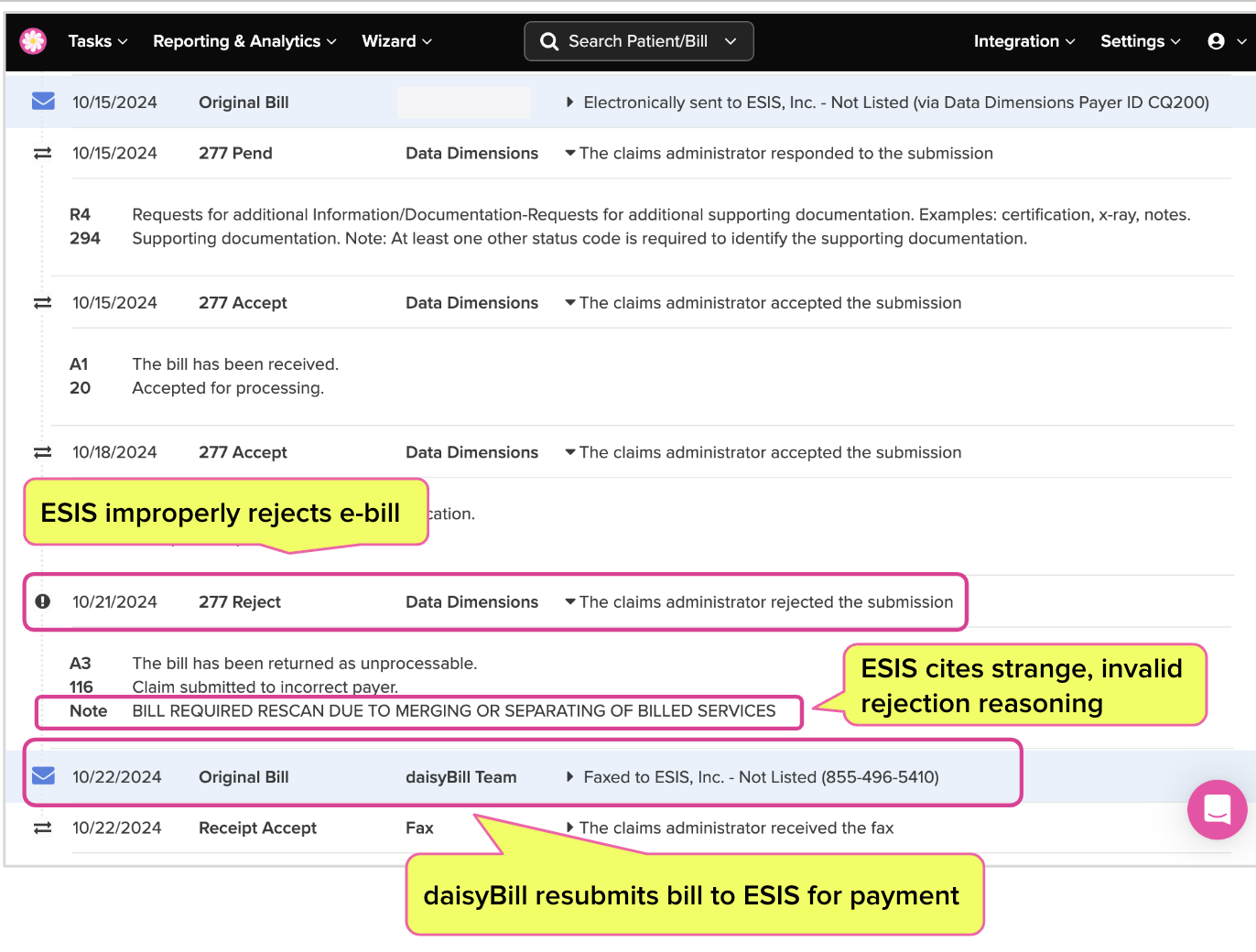Viewport: 1256px width, 952px height.
Task: Select 'The bill has been received.' text
Action: click(235, 364)
